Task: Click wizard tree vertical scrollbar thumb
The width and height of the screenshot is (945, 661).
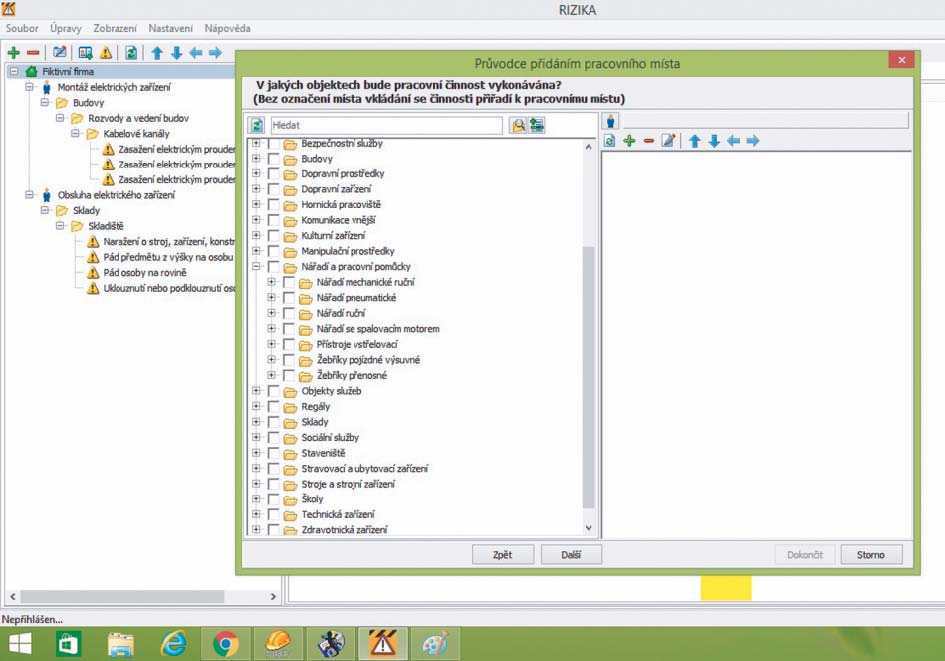Action: [x=588, y=378]
